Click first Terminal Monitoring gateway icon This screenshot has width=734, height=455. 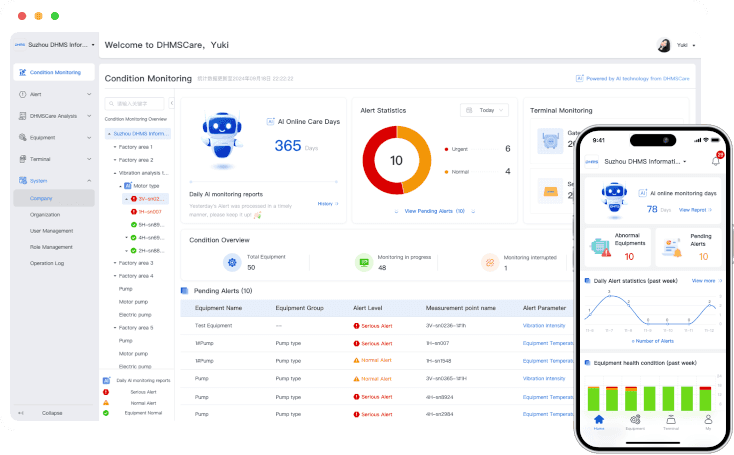(550, 140)
